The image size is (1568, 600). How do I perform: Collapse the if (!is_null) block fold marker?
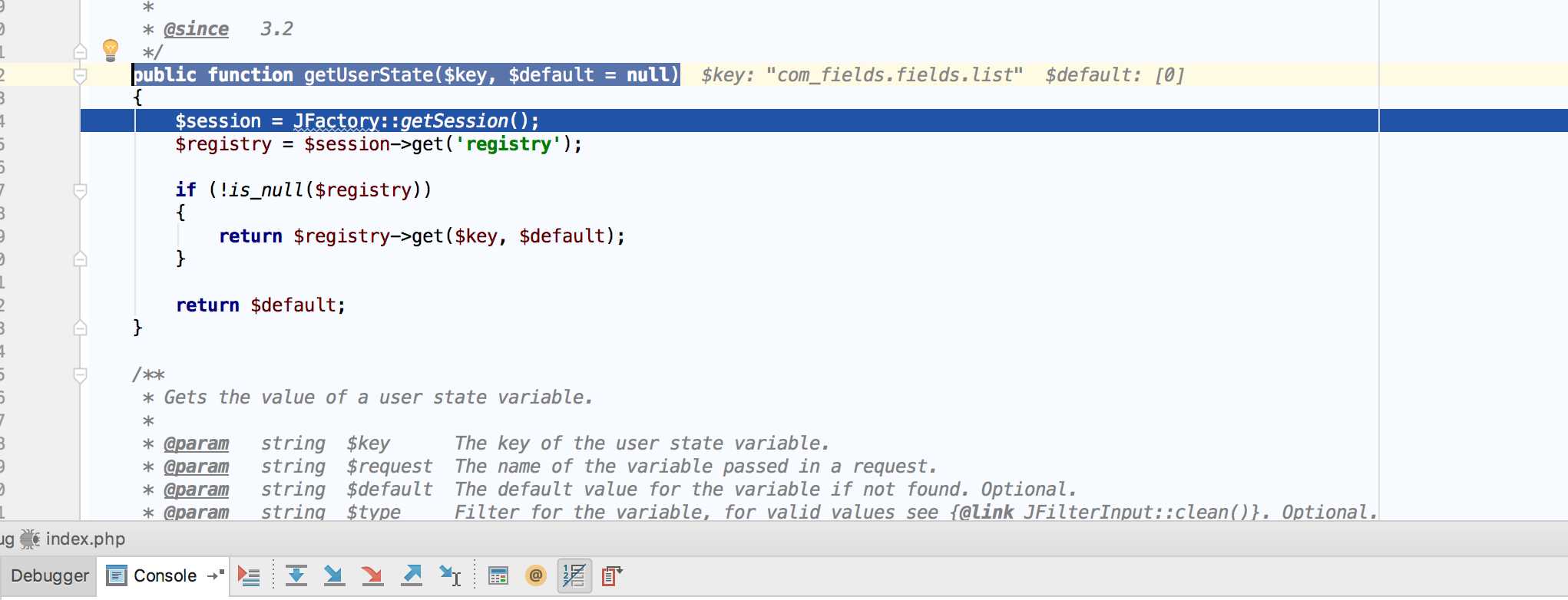point(80,190)
